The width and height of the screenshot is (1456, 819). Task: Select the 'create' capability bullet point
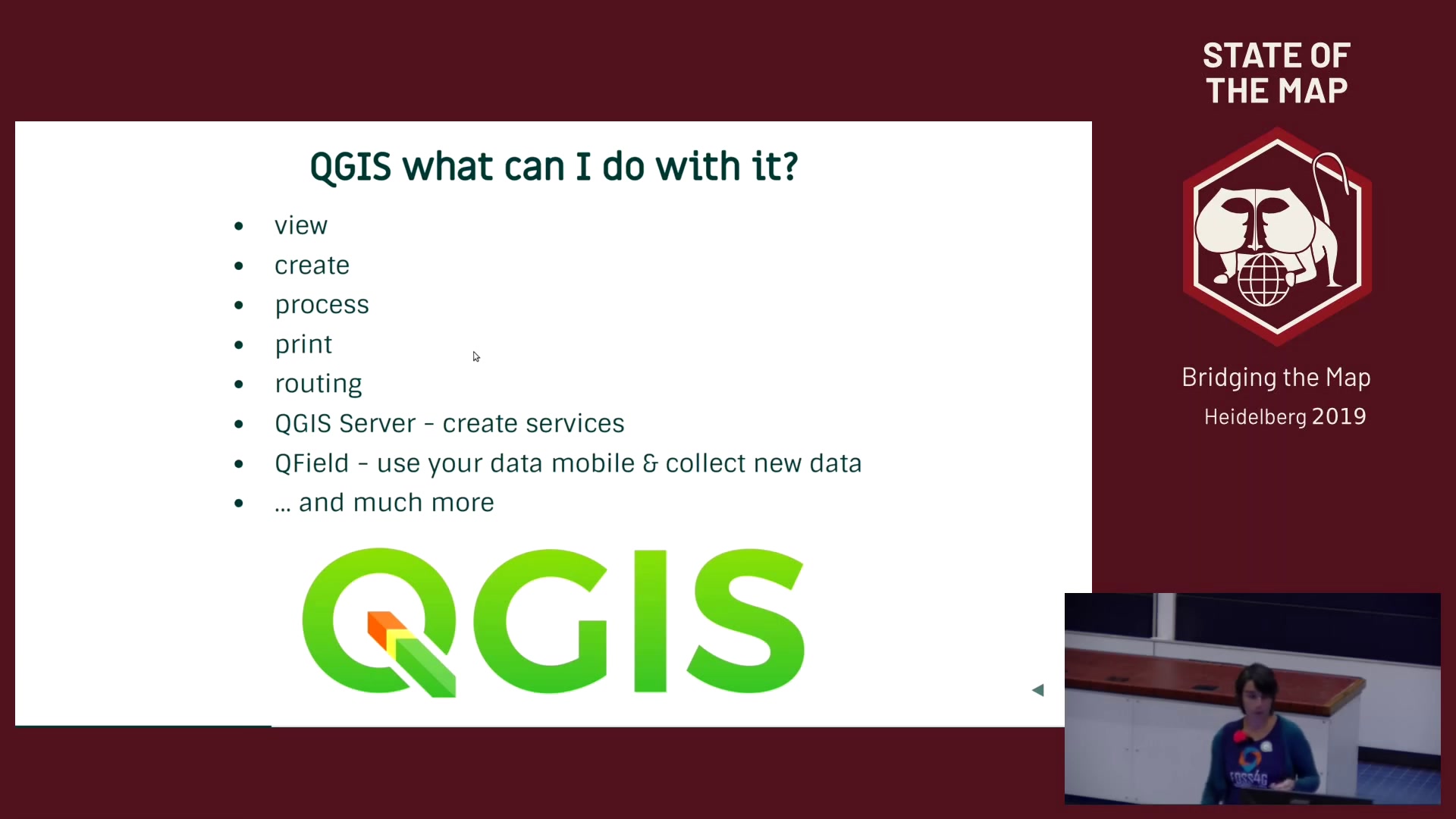coord(312,263)
